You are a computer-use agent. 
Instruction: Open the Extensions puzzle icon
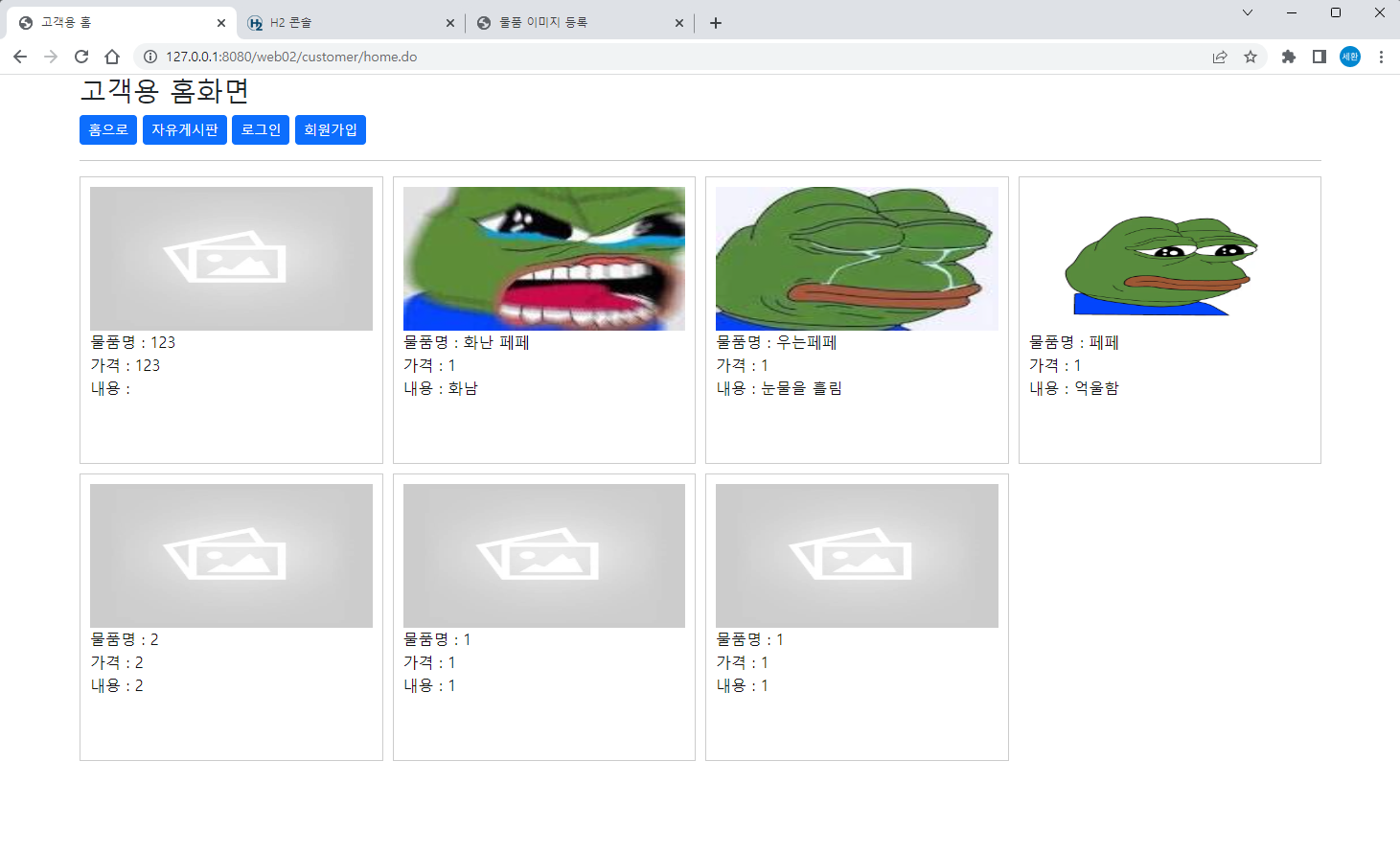click(1289, 57)
